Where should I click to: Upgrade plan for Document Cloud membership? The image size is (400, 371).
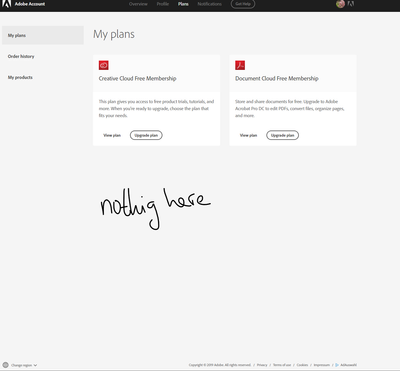pyautogui.click(x=282, y=135)
